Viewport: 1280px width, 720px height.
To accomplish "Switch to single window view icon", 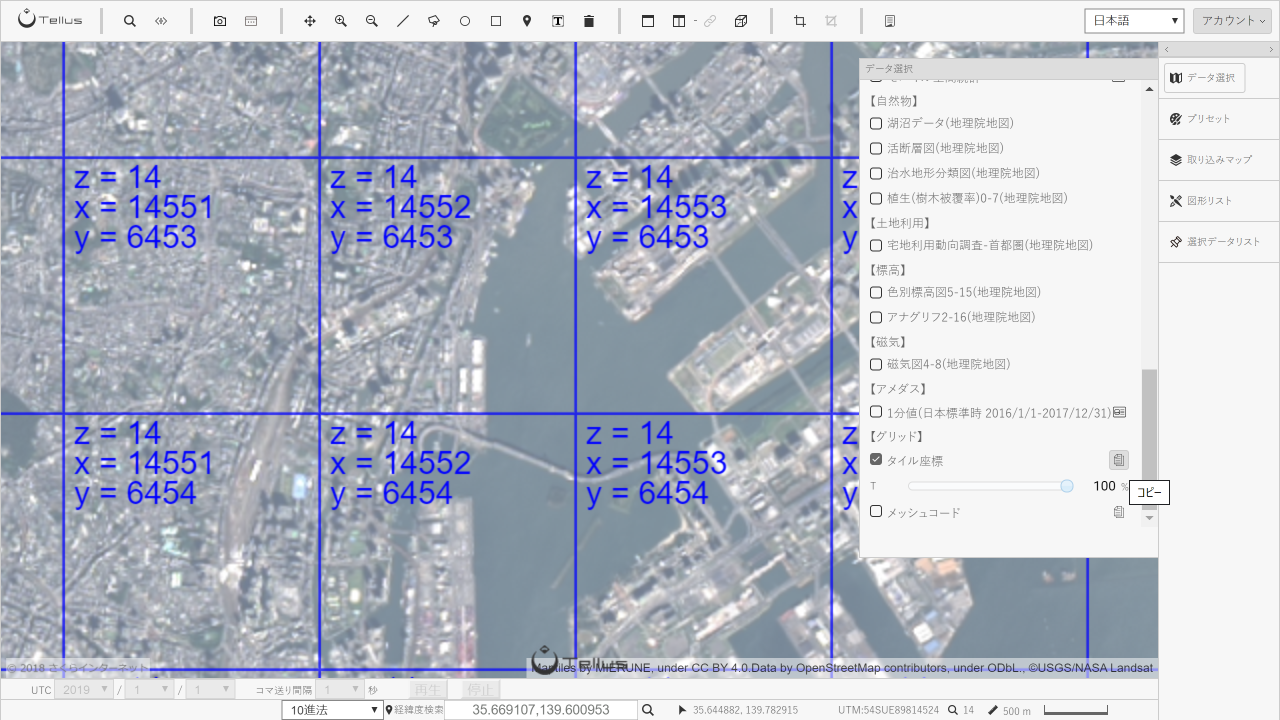I will [x=648, y=21].
